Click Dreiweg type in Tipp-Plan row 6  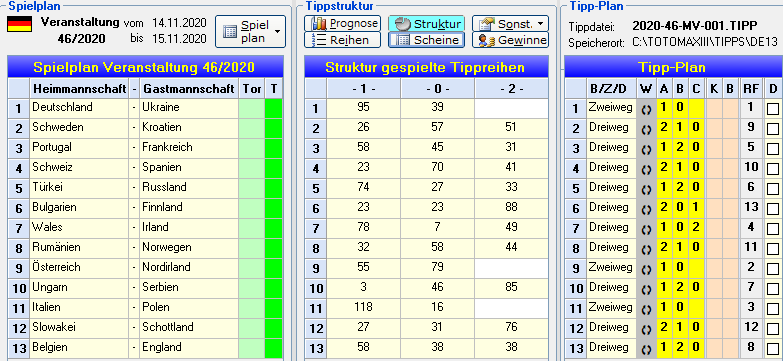(611, 208)
